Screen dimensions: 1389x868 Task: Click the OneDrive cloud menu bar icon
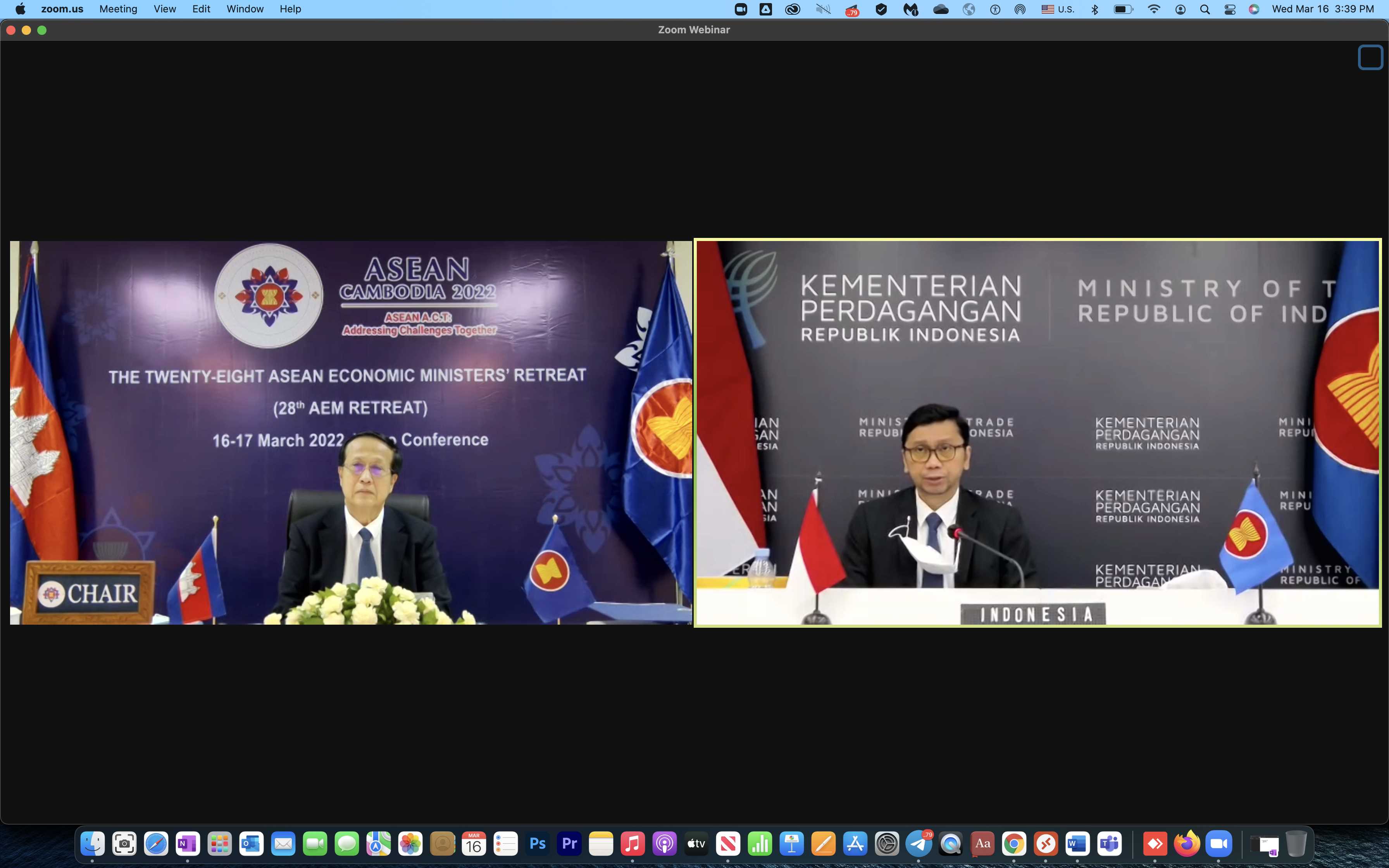point(941,9)
